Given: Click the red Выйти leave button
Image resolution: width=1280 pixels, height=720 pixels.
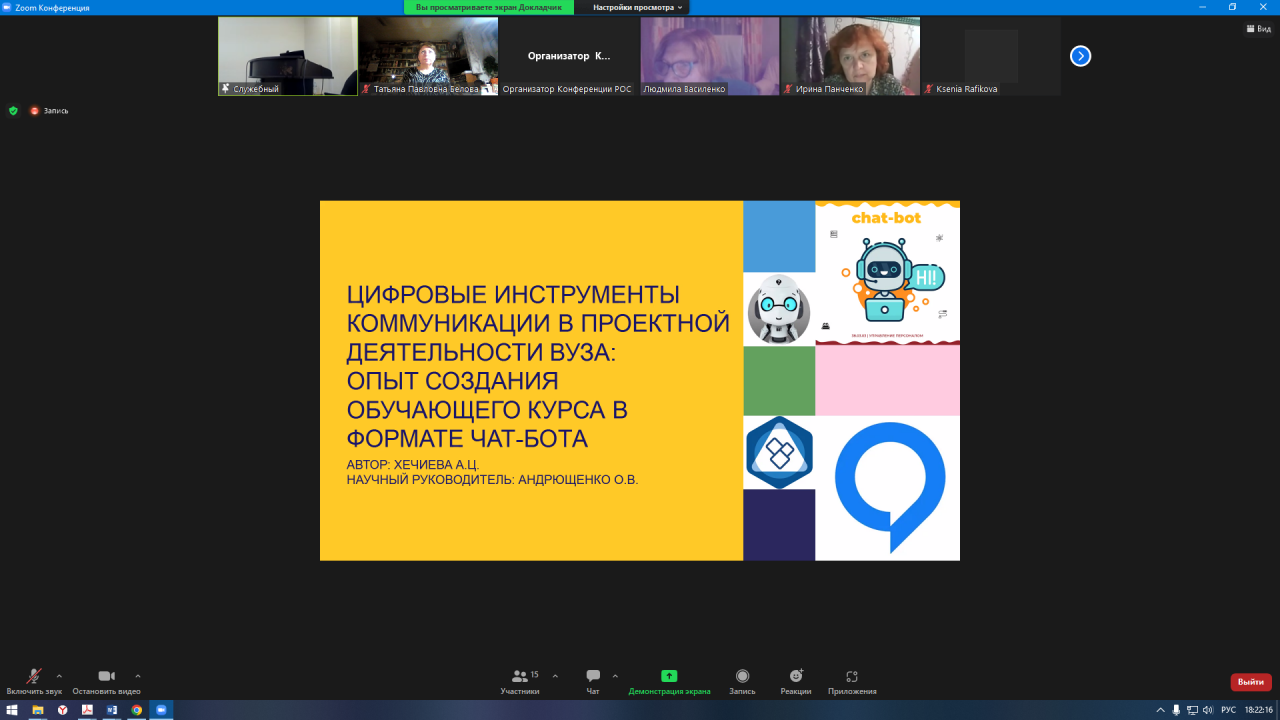Looking at the screenshot, I should (x=1250, y=682).
